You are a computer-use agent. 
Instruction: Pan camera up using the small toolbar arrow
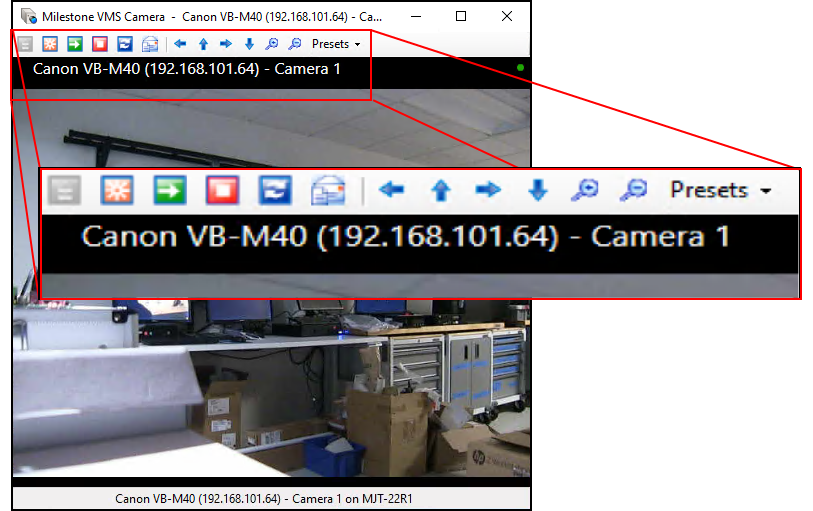point(203,44)
